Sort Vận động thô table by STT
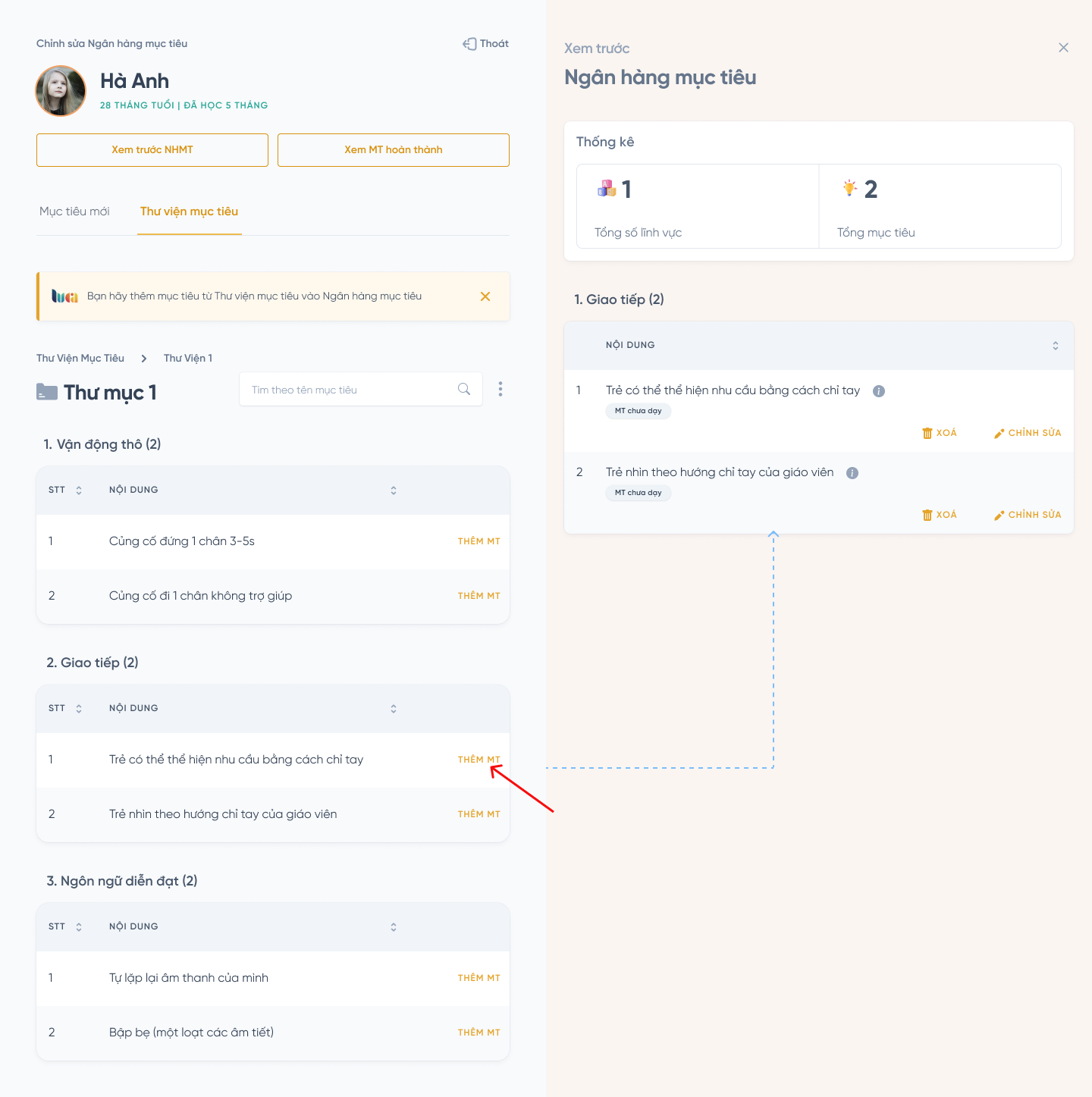1092x1097 pixels. pos(79,491)
